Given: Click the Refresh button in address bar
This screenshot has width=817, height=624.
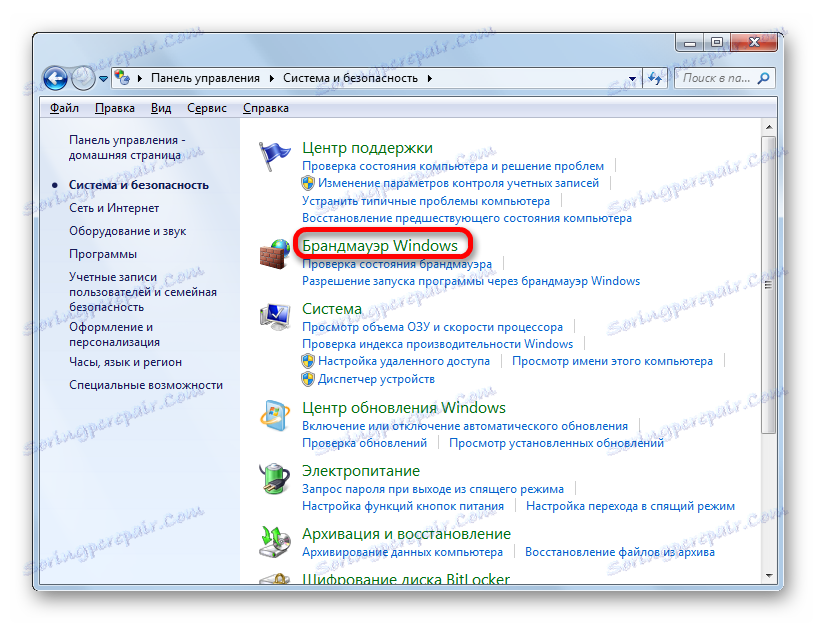Looking at the screenshot, I should pos(655,79).
